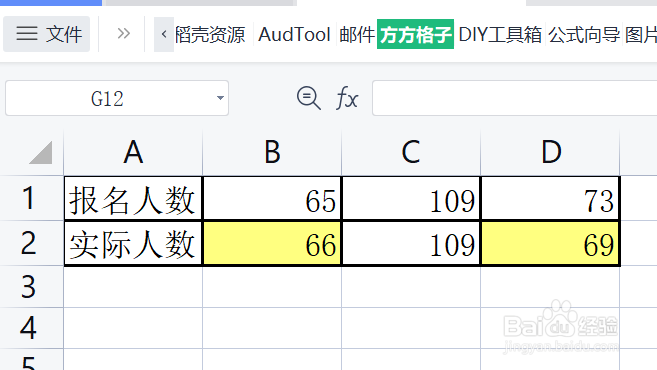
Task: Click the fx insert function icon
Action: click(347, 98)
